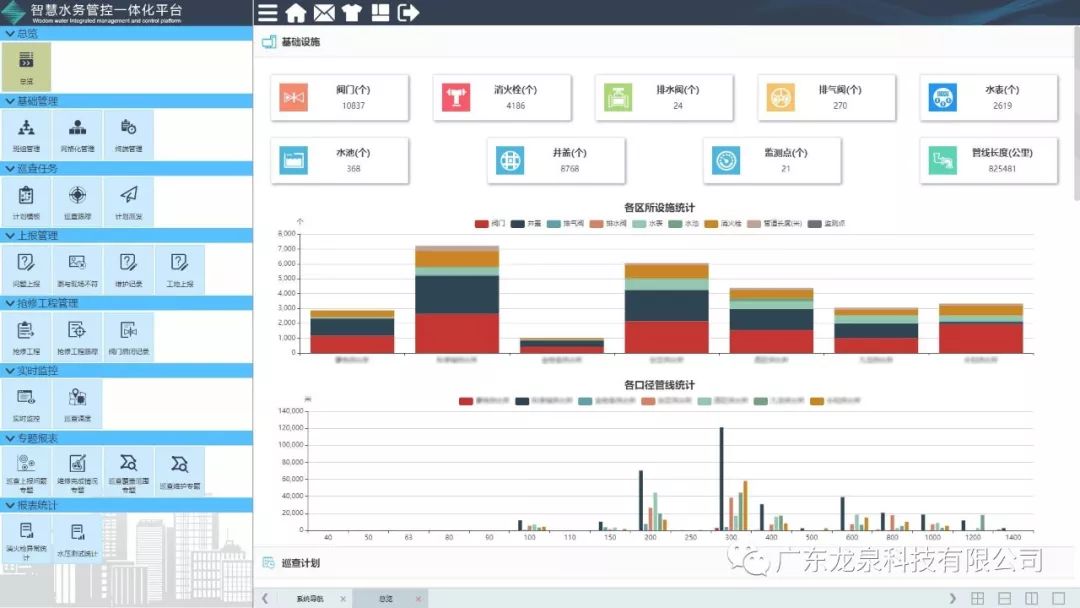
Task: Click the 管线长度(公里) statistics card
Action: pos(988,161)
